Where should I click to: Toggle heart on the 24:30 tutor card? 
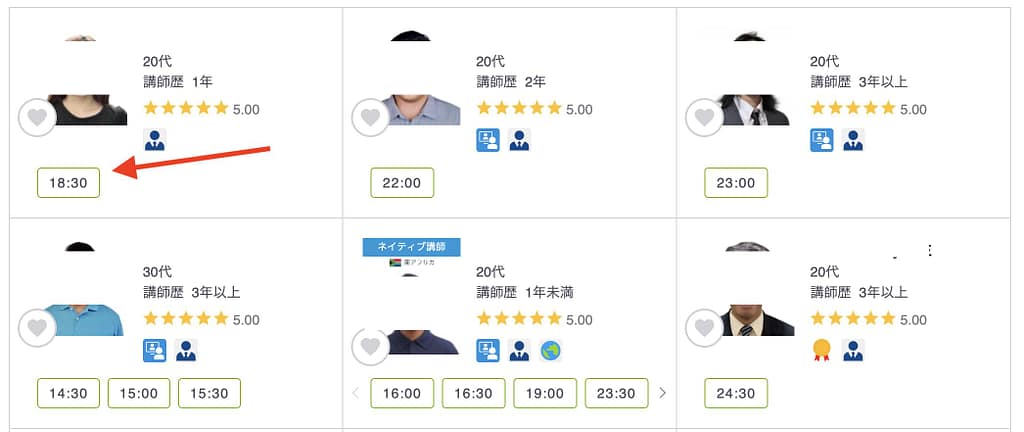pyautogui.click(x=704, y=328)
